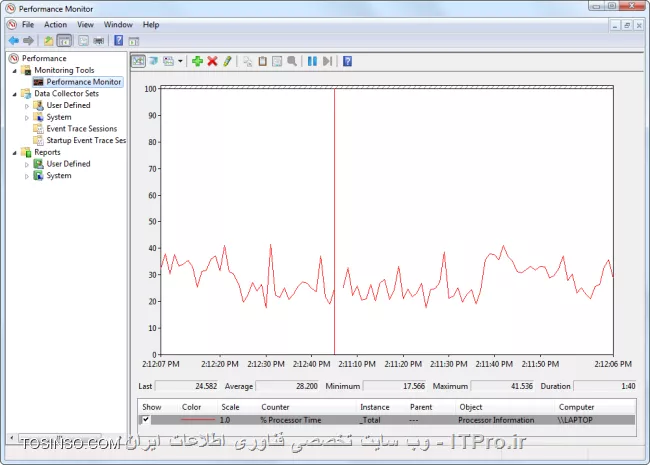
Task: Select the % Processor Time counter row
Action: click(387, 420)
